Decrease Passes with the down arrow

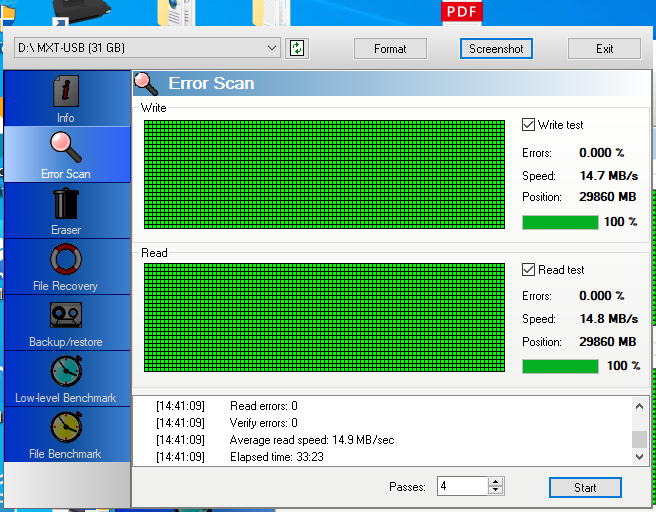pos(497,491)
